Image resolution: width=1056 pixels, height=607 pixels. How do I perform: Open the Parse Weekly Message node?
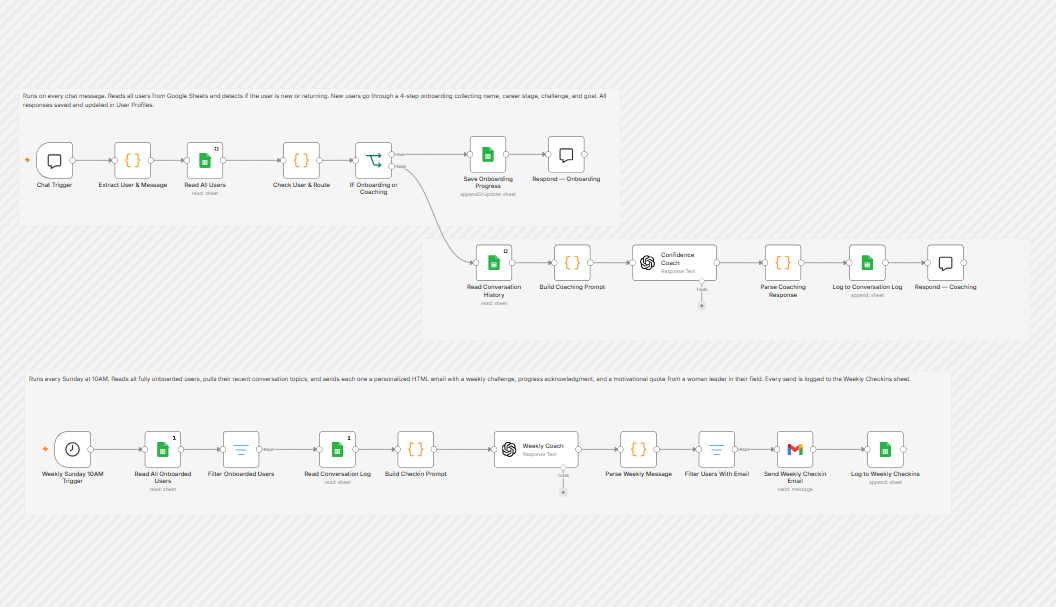click(x=638, y=449)
